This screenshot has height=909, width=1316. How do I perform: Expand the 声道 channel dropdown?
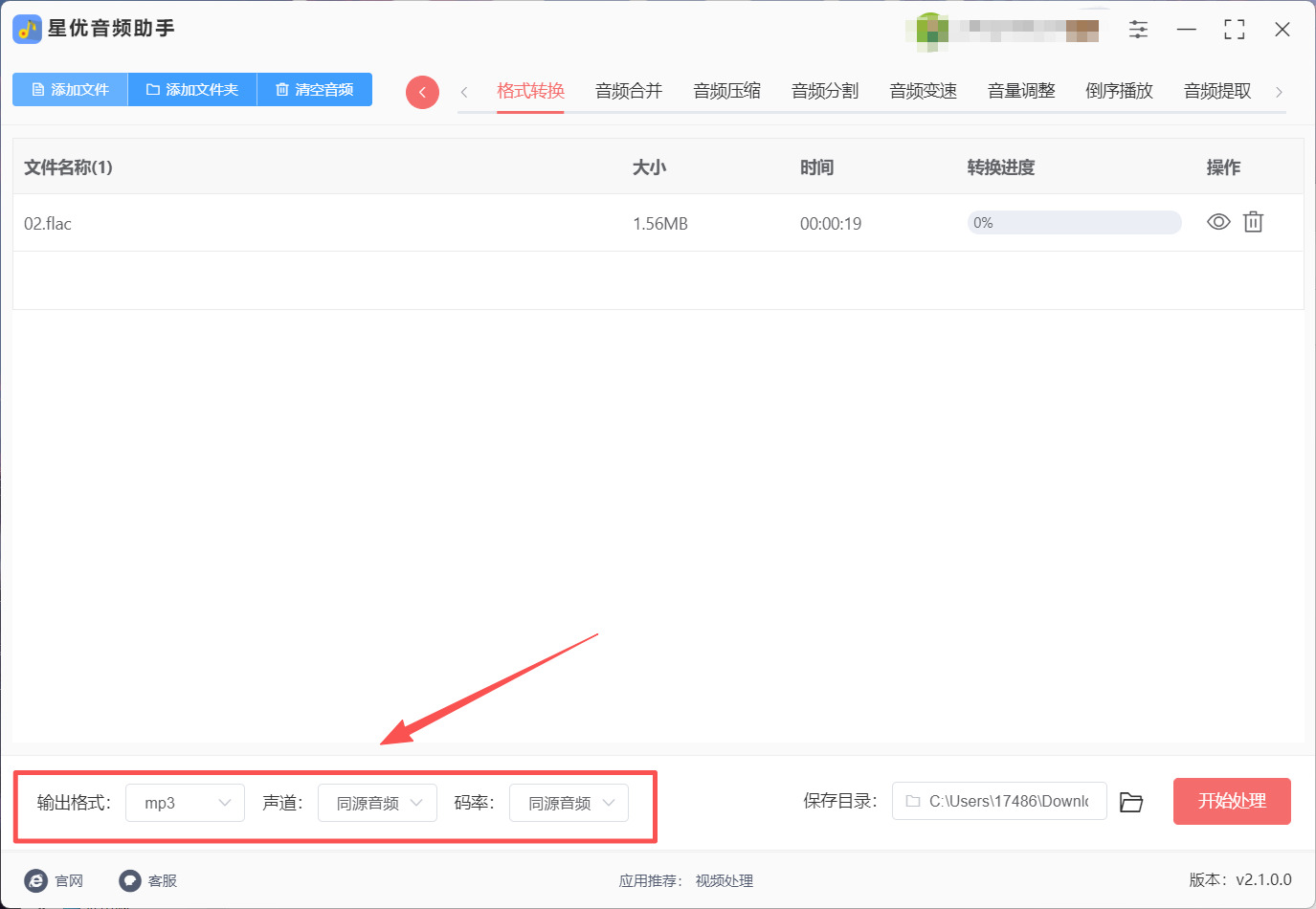point(377,803)
